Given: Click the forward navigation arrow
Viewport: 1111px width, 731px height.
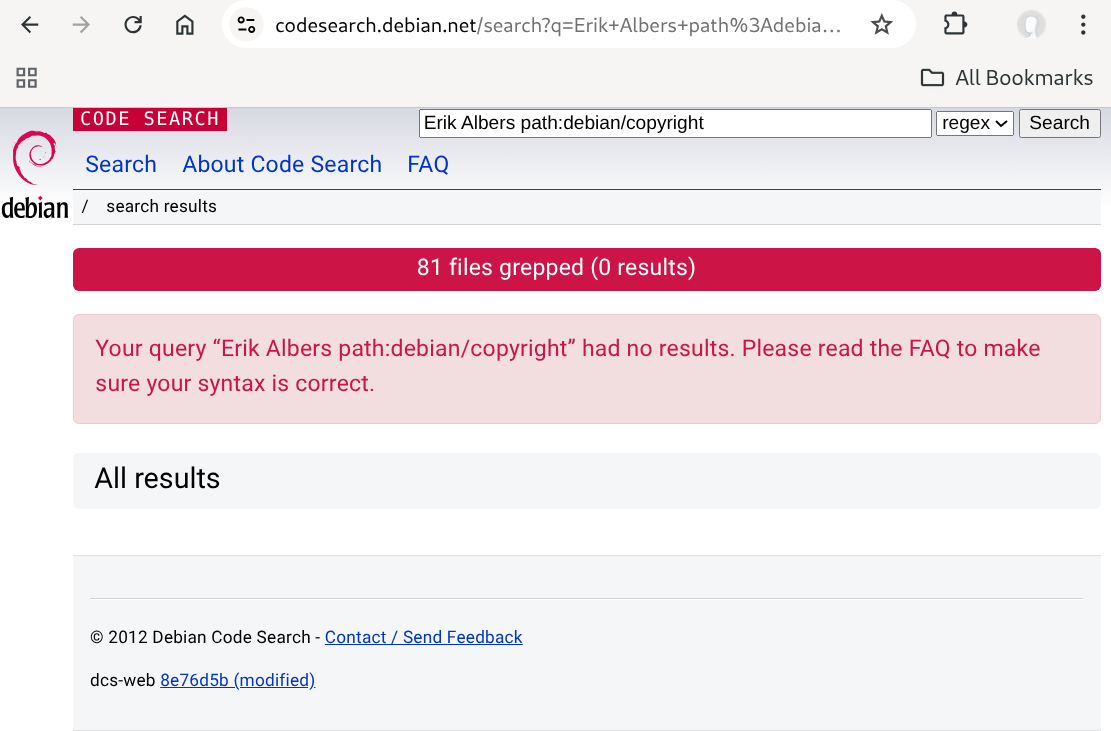Looking at the screenshot, I should pos(80,24).
